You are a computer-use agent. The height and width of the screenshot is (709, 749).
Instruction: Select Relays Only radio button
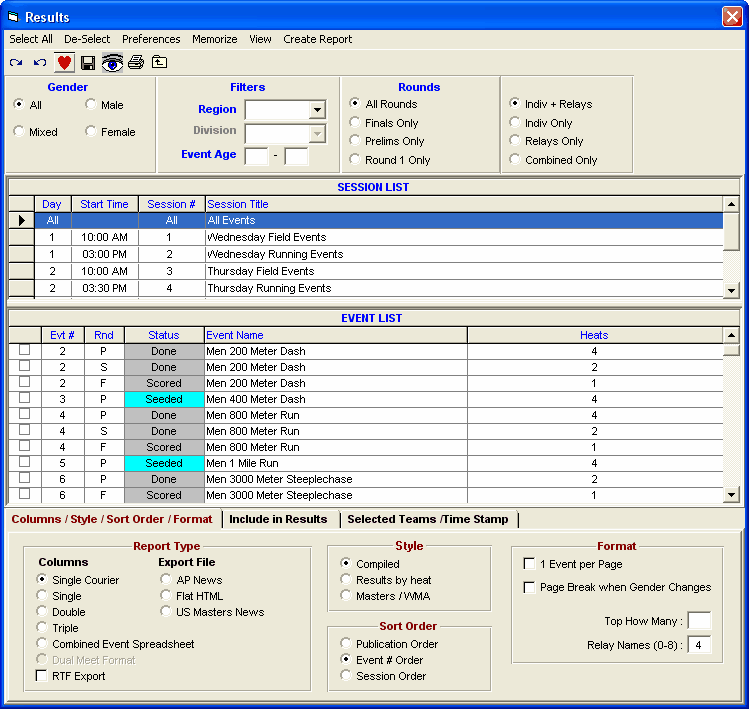pos(514,140)
